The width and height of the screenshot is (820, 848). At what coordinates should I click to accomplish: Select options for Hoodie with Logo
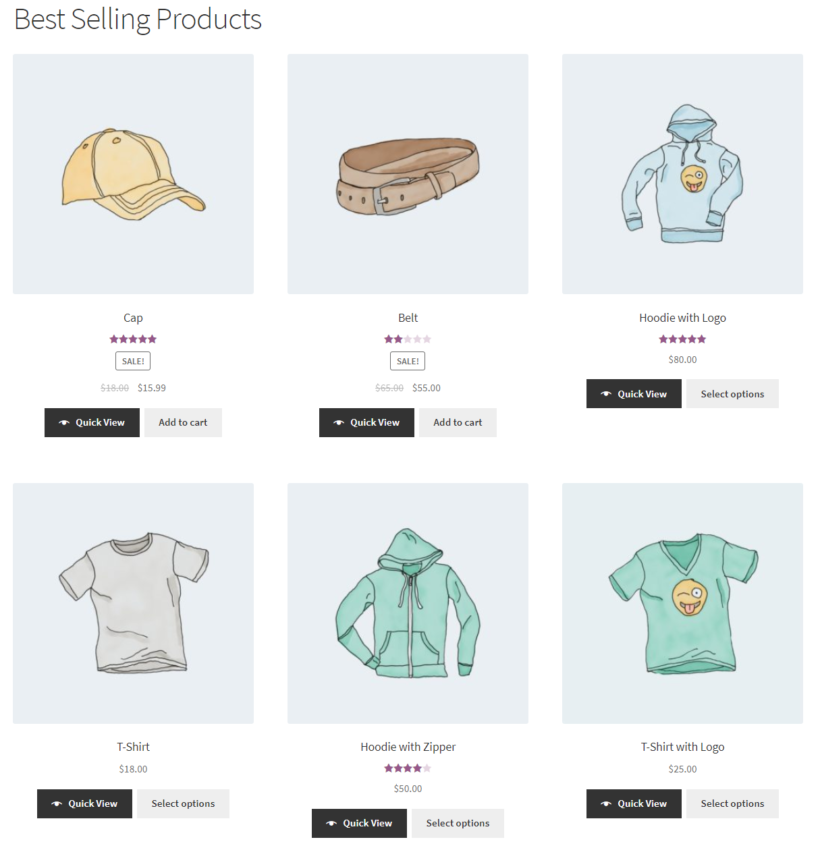click(x=732, y=393)
